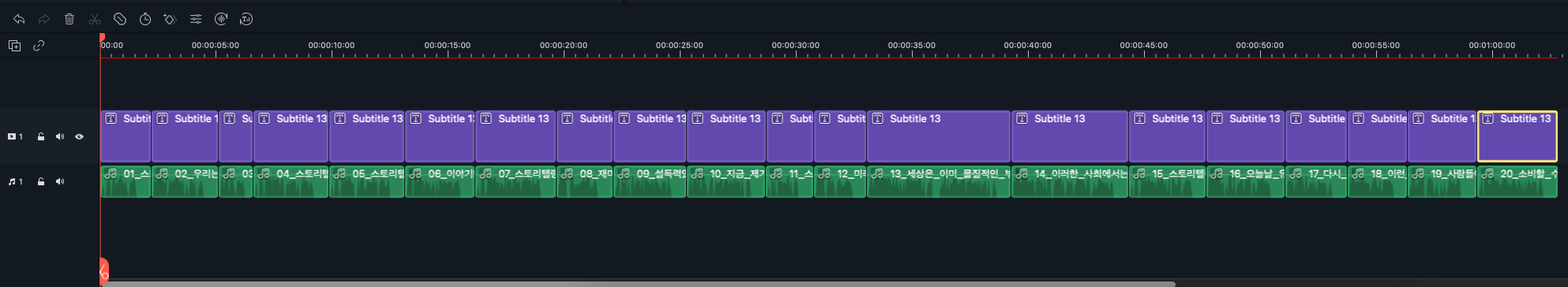Add a keyframe with the diamond icon
The height and width of the screenshot is (287, 1568).
click(170, 19)
